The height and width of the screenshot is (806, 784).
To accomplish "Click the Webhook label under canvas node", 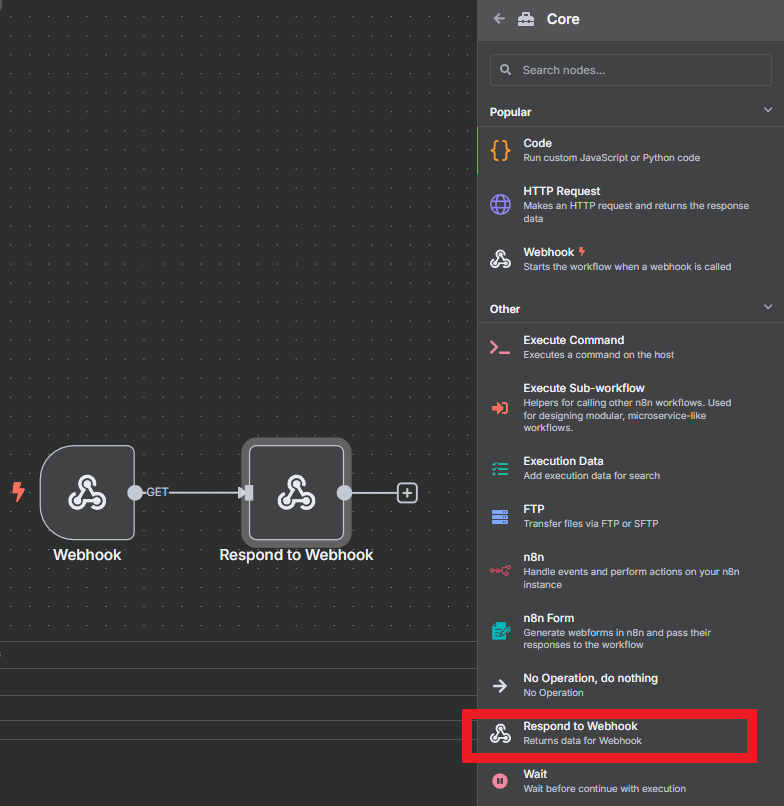I will tap(87, 555).
